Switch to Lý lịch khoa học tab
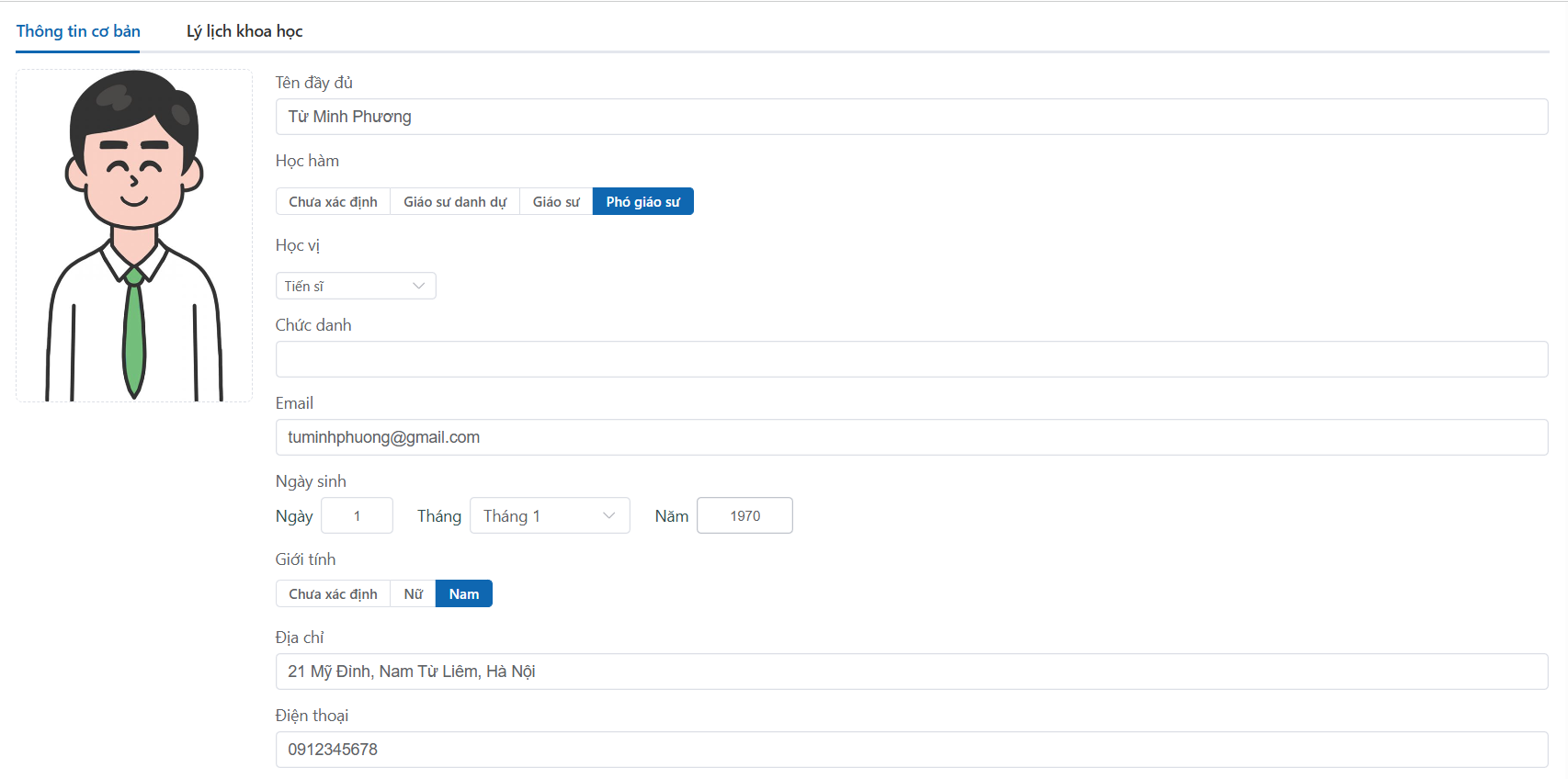1568x779 pixels. [244, 31]
